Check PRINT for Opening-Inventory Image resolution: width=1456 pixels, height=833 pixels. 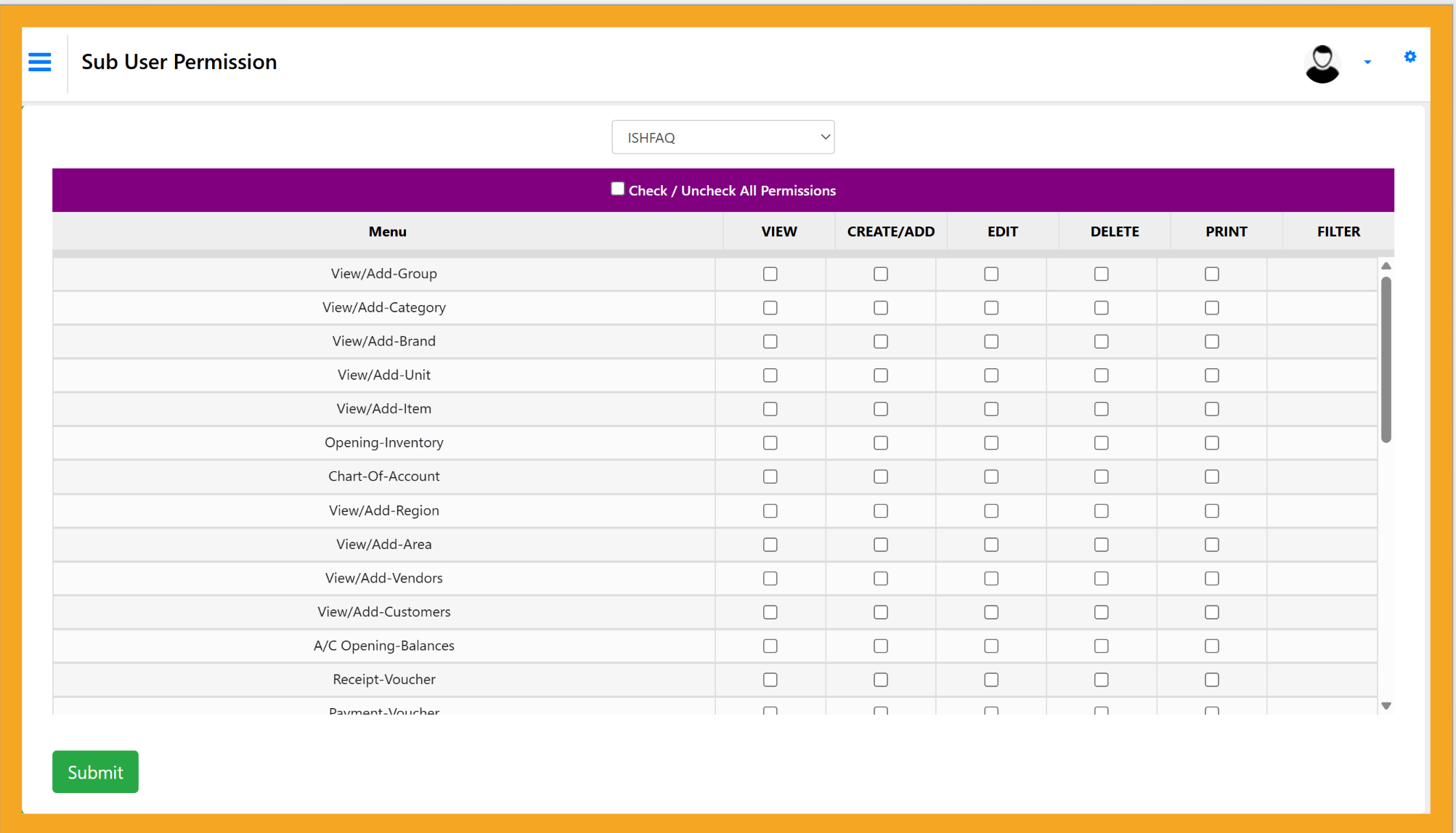click(1211, 443)
